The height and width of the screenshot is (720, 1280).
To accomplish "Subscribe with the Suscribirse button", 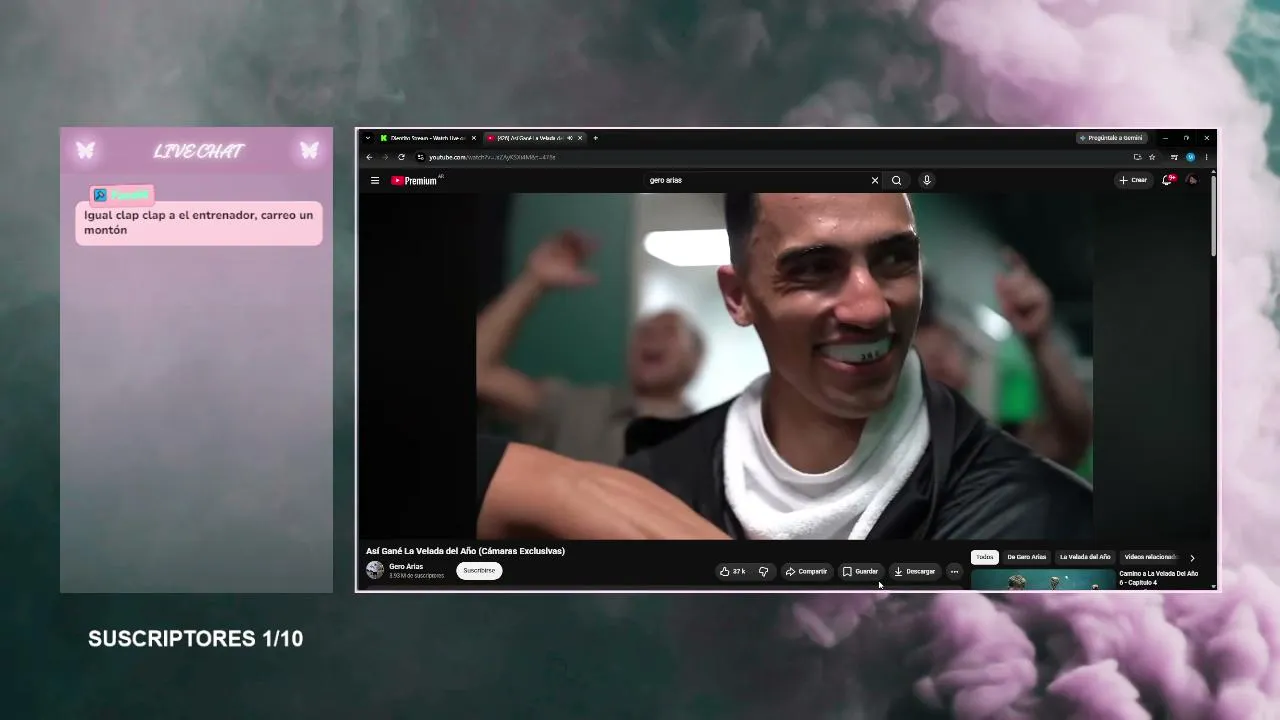I will point(479,571).
